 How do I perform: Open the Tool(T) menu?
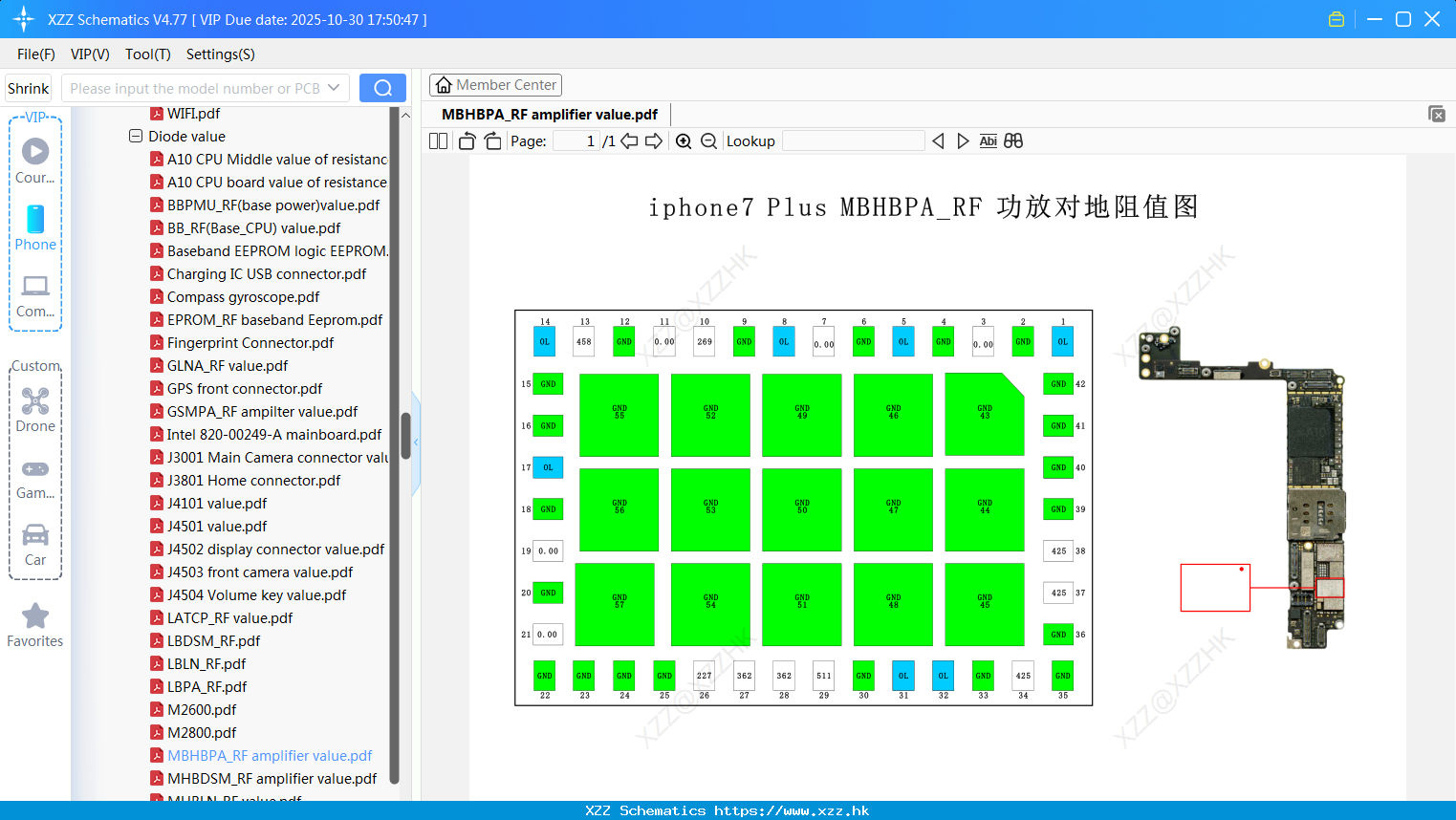point(148,54)
